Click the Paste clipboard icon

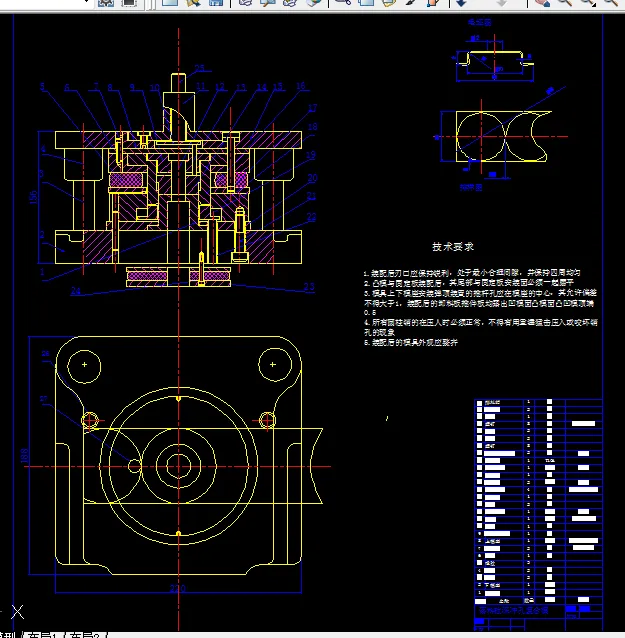coord(388,2)
